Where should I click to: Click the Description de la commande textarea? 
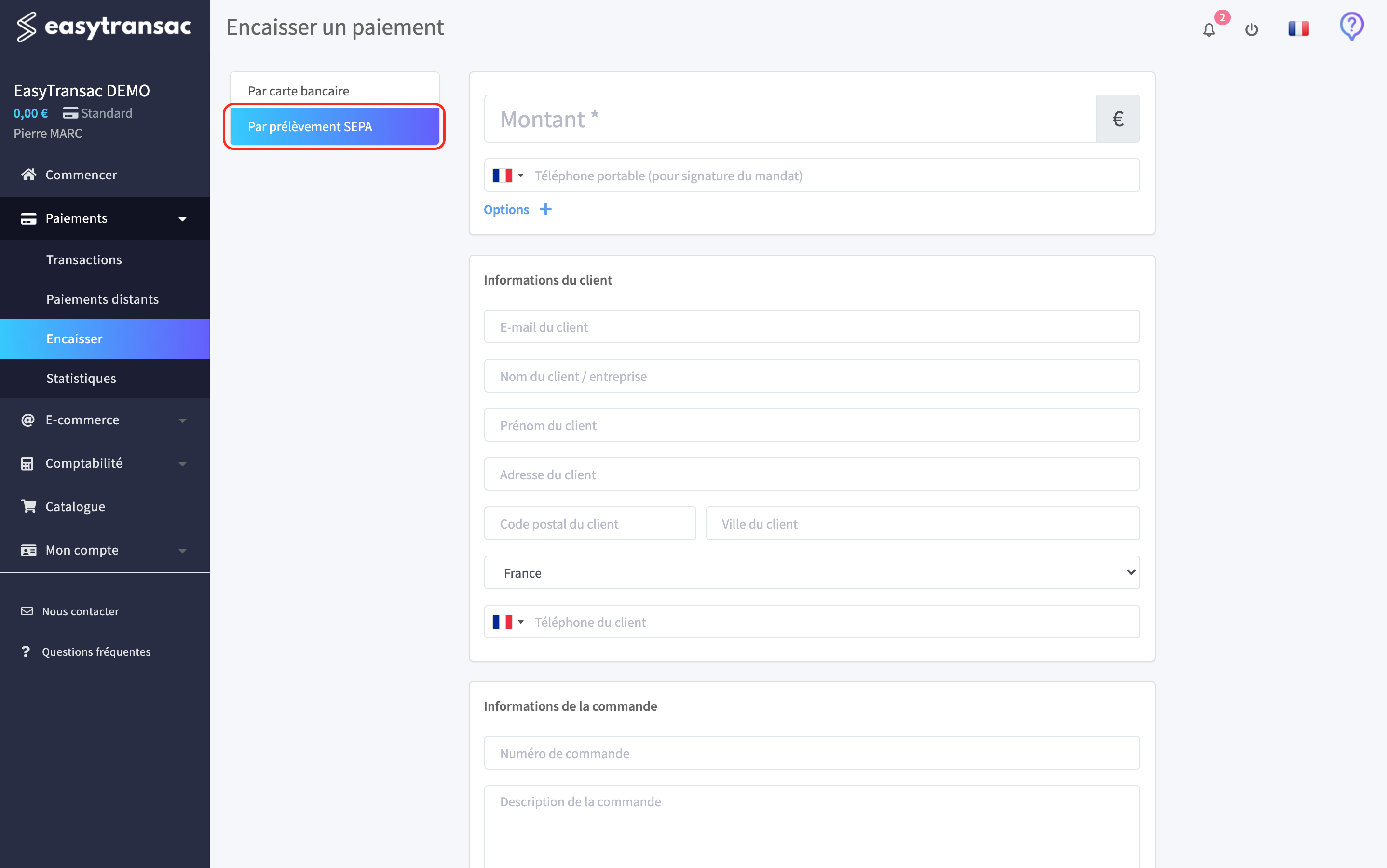point(811,827)
